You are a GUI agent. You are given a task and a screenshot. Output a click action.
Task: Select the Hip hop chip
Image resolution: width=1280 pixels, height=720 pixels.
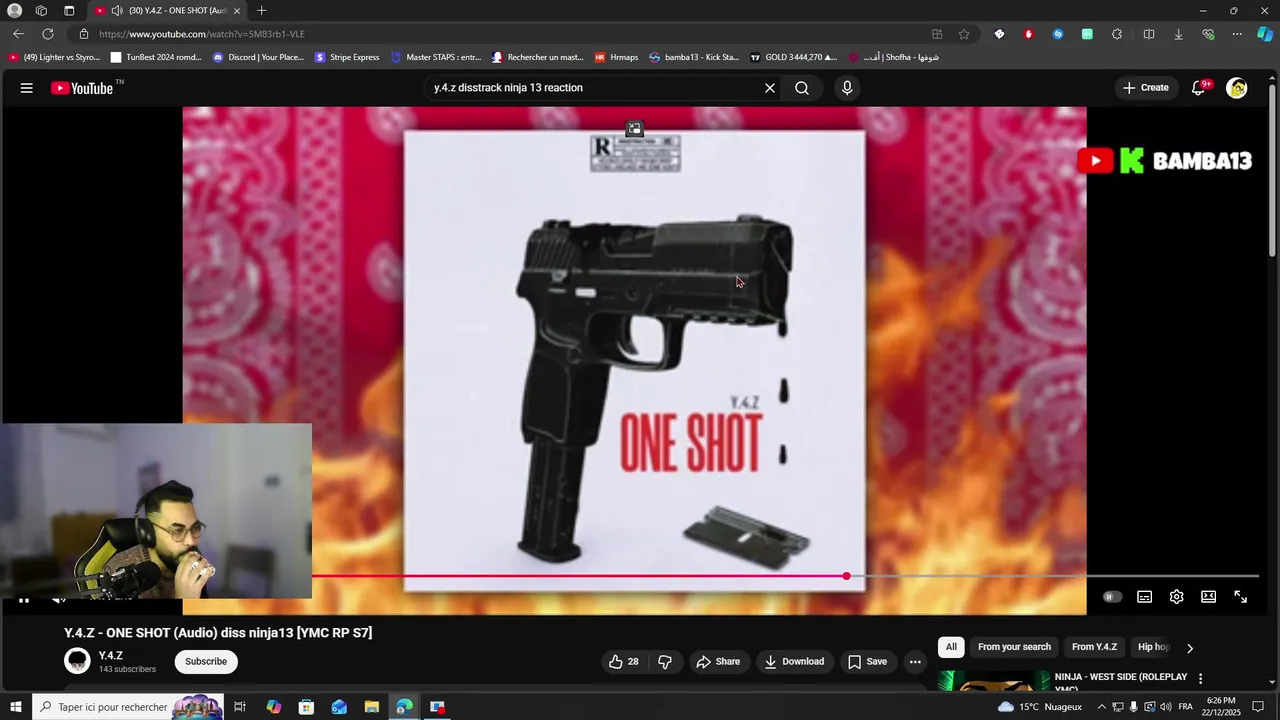pos(1153,647)
